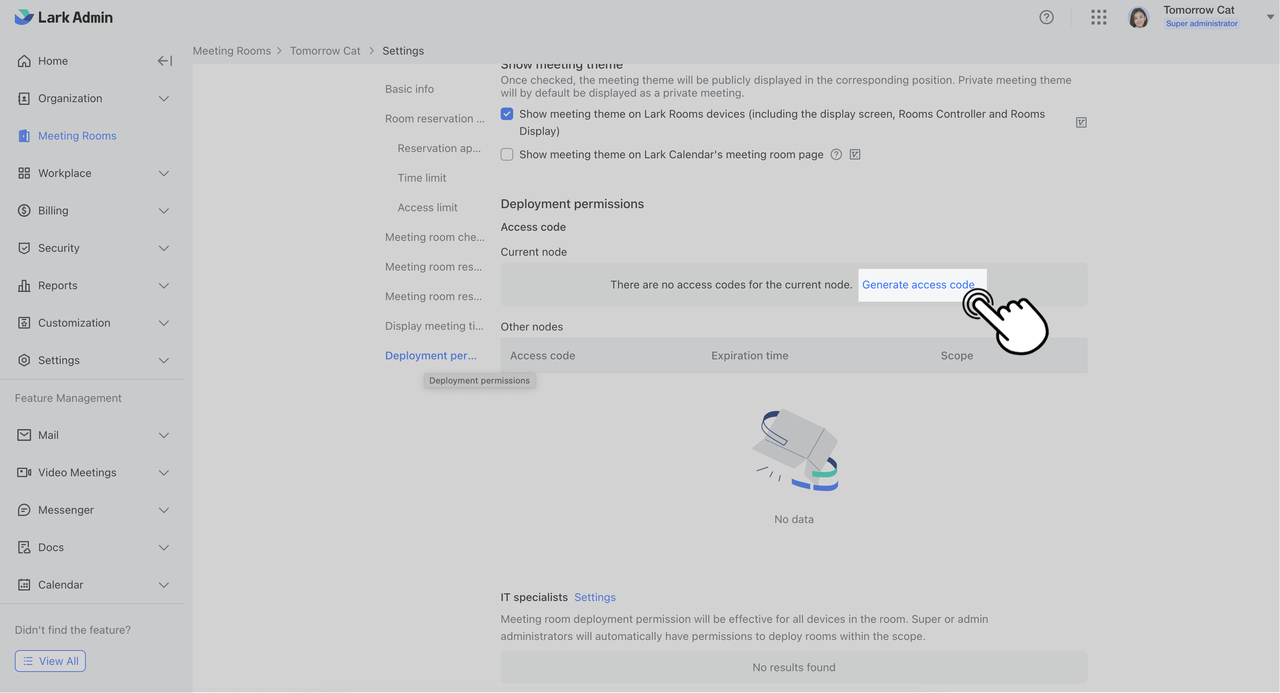Viewport: 1280px width, 693px height.
Task: Open IT specialists Settings link
Action: point(595,597)
